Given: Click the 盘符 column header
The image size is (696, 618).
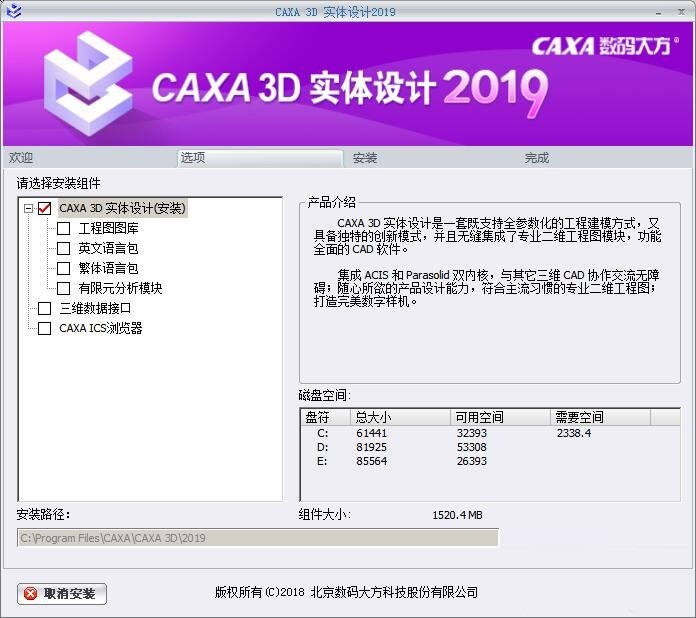Looking at the screenshot, I should pyautogui.click(x=325, y=417).
